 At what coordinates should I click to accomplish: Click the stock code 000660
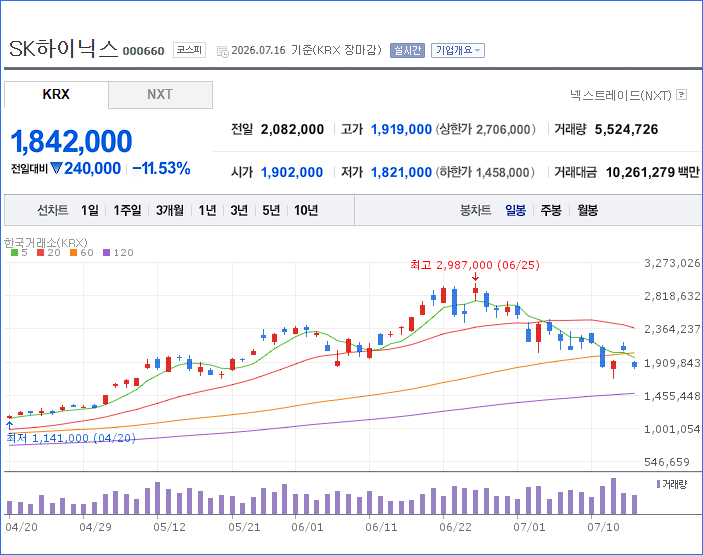(x=143, y=51)
